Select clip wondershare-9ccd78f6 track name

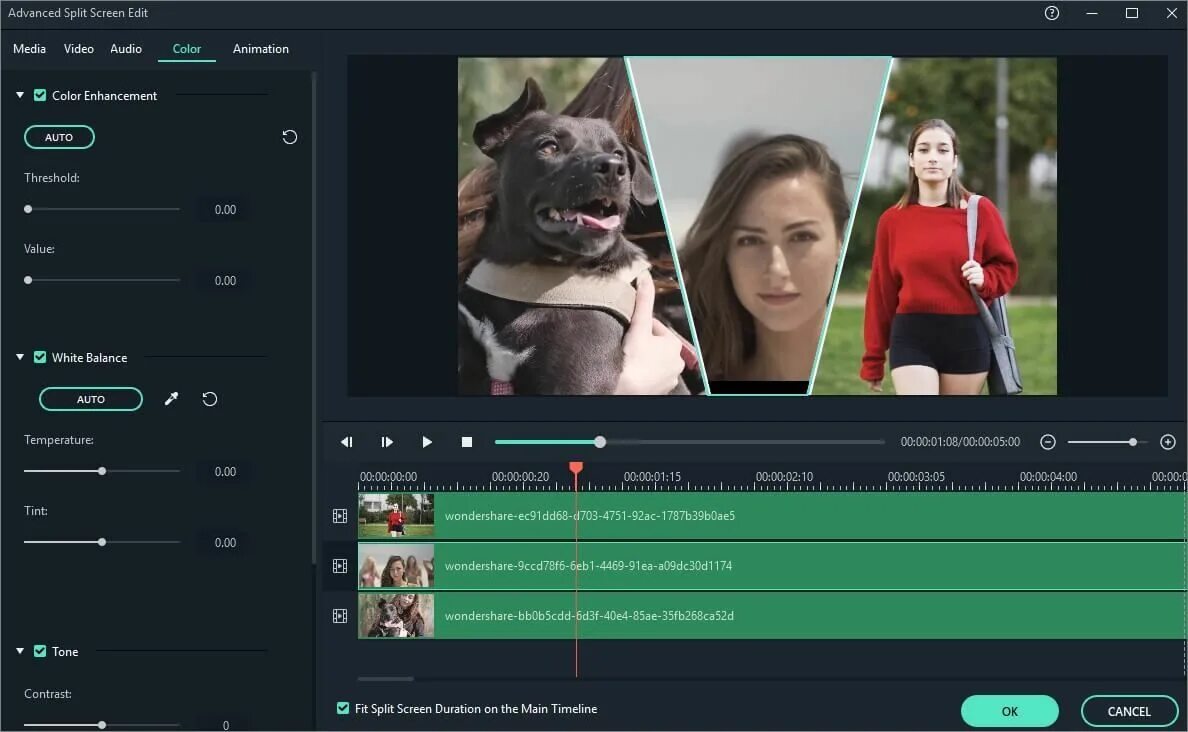click(x=588, y=566)
